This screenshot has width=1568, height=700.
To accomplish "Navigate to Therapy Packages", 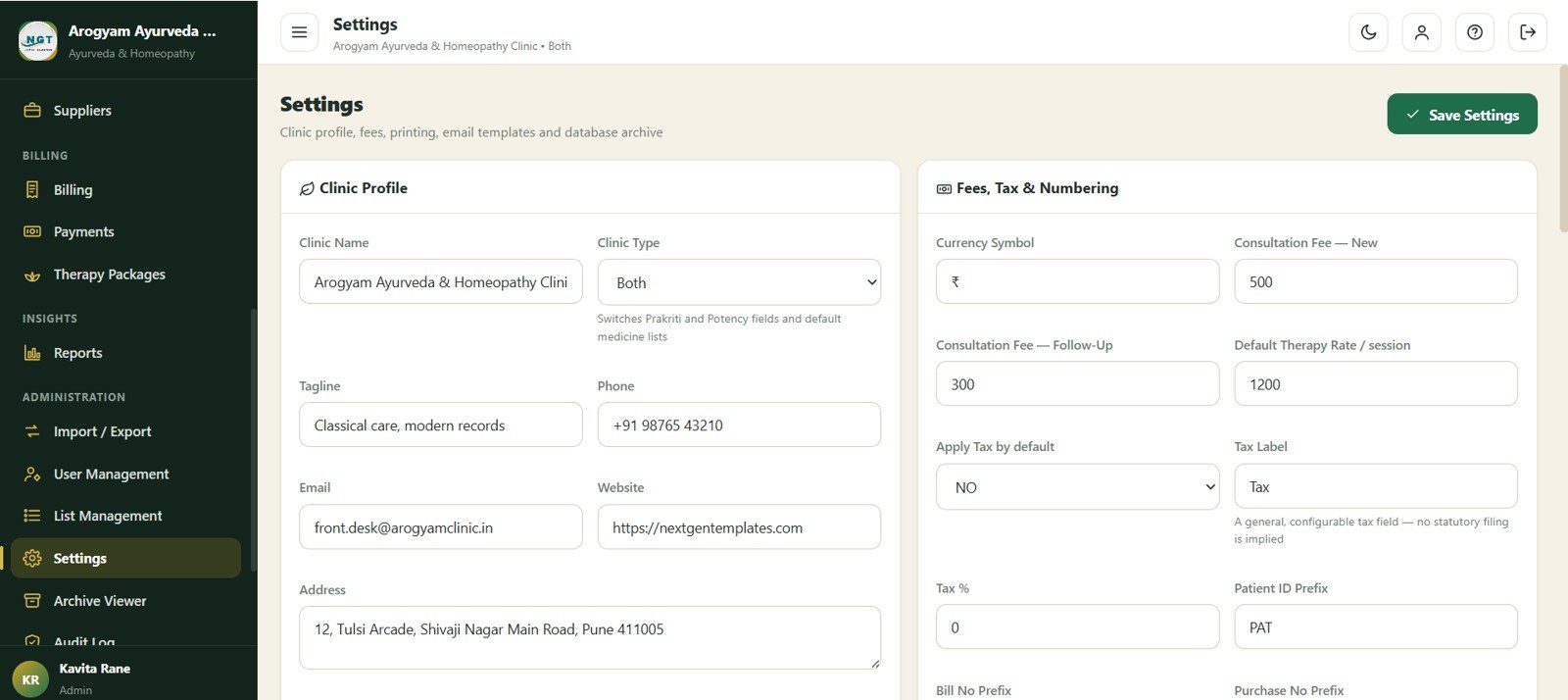I will (126, 275).
